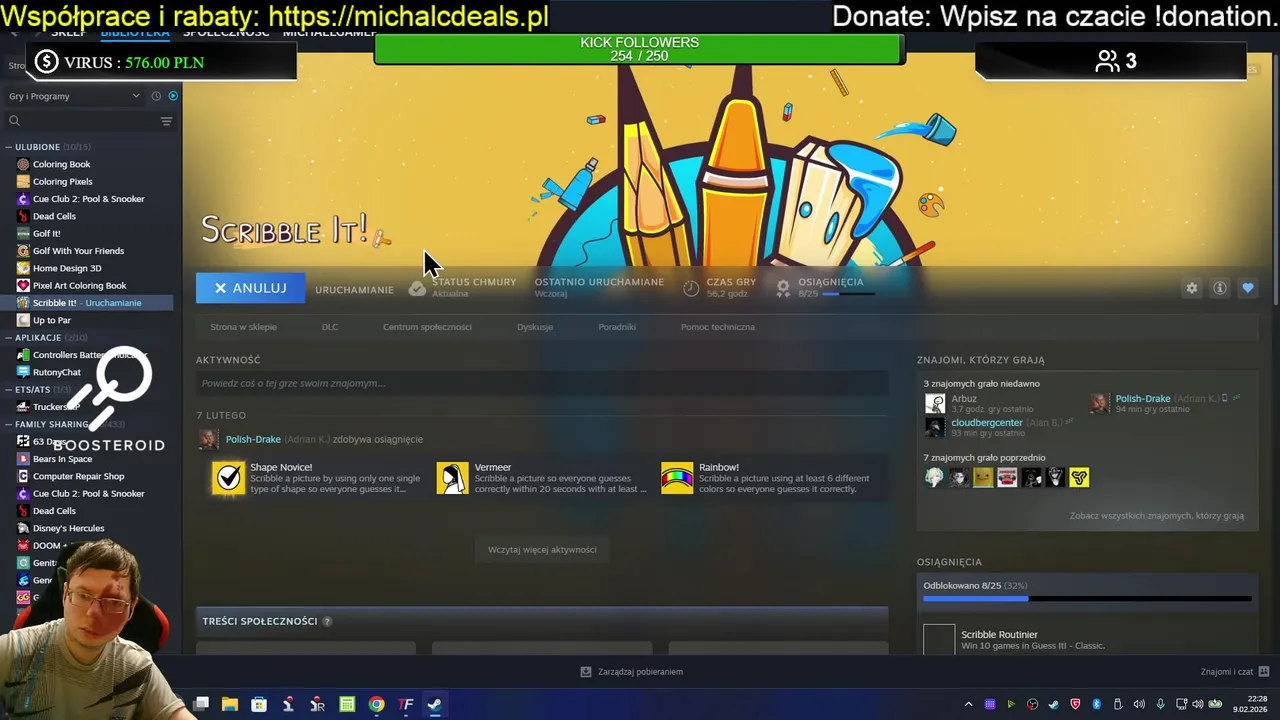1280x720 pixels.
Task: Select Home Design 3D
Action: (x=67, y=268)
